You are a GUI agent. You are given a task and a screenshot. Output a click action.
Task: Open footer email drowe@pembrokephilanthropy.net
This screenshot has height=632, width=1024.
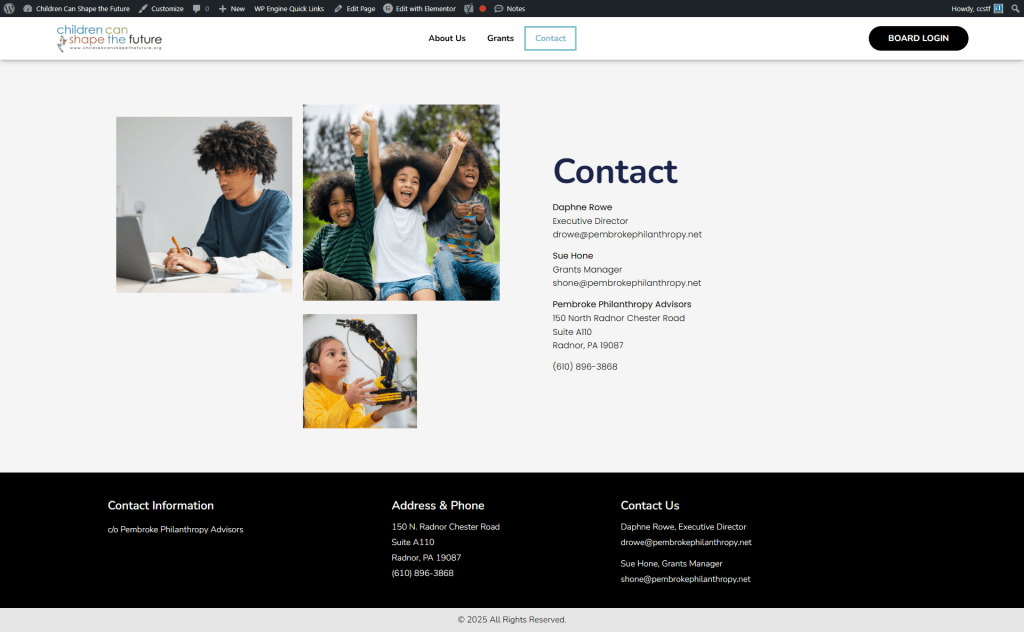(686, 542)
